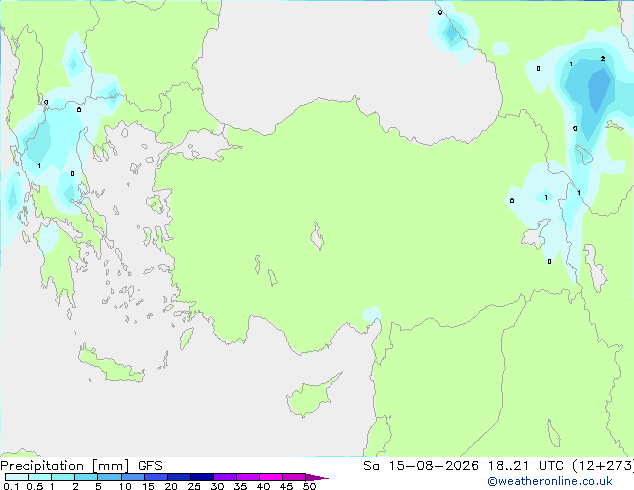This screenshot has width=634, height=490.
Task: Click the '35' legend scale label
Action: 240,486
